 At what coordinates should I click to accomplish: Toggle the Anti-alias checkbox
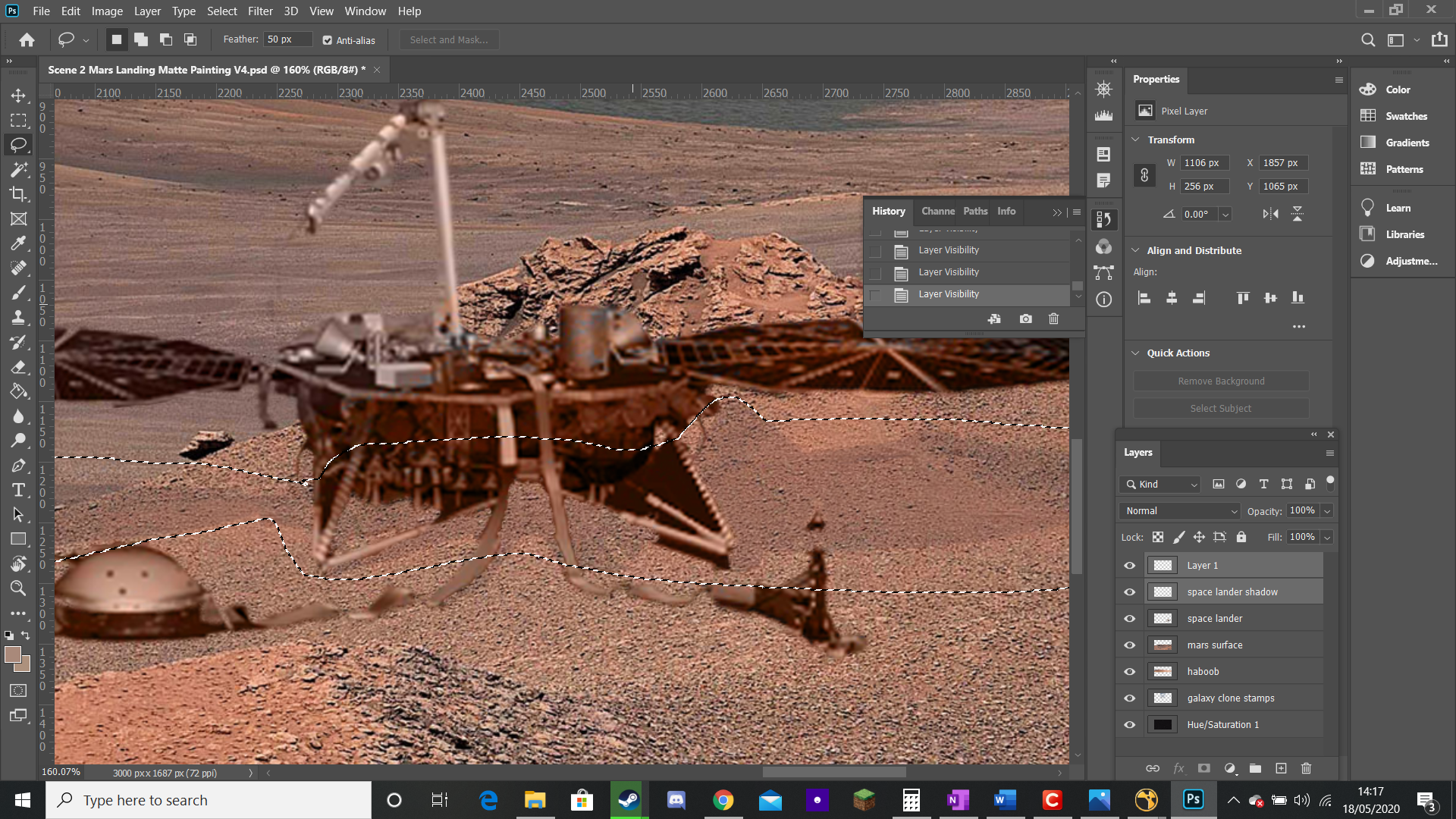328,40
